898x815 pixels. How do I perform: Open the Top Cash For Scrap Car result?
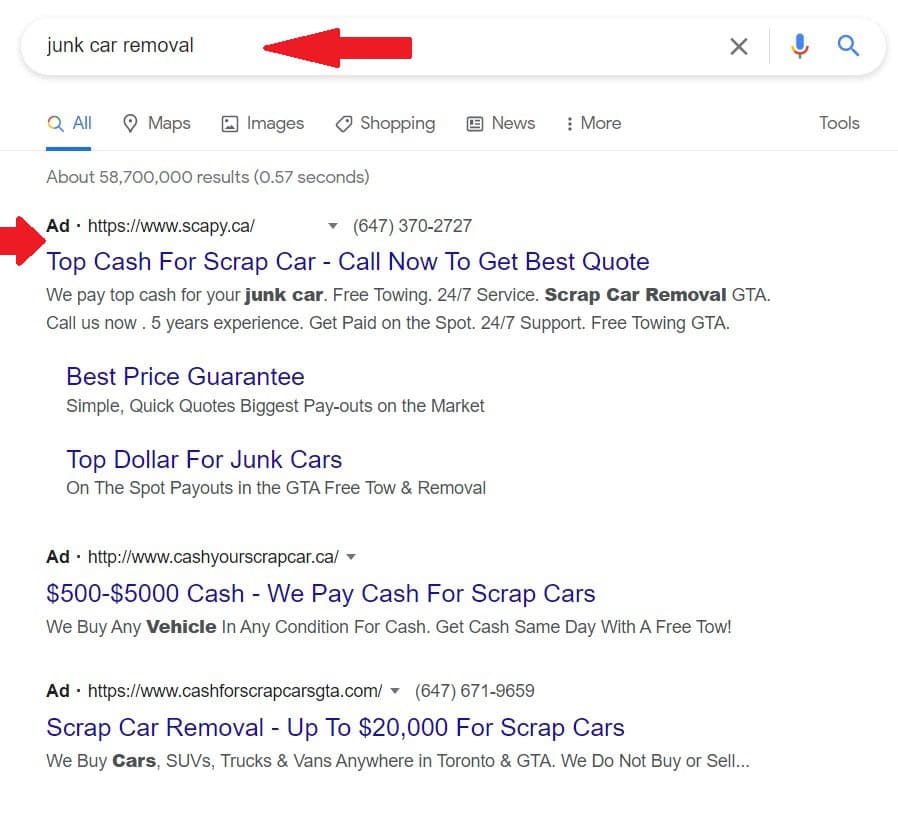tap(347, 261)
